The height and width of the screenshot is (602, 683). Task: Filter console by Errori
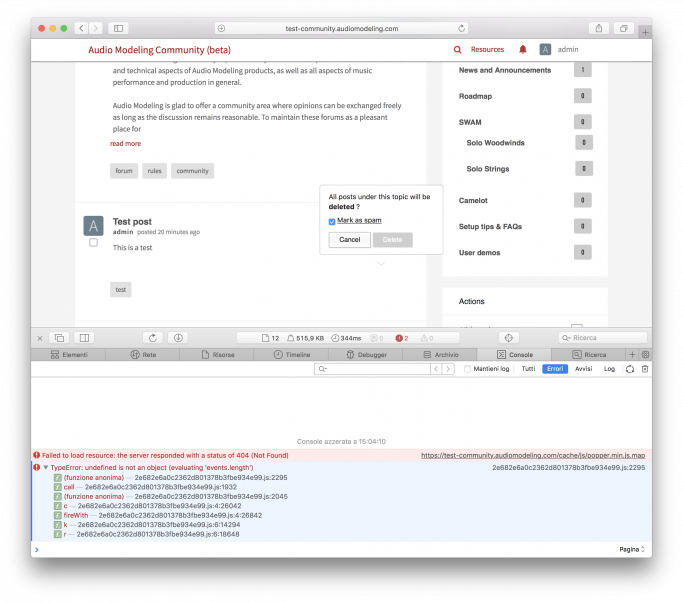555,369
